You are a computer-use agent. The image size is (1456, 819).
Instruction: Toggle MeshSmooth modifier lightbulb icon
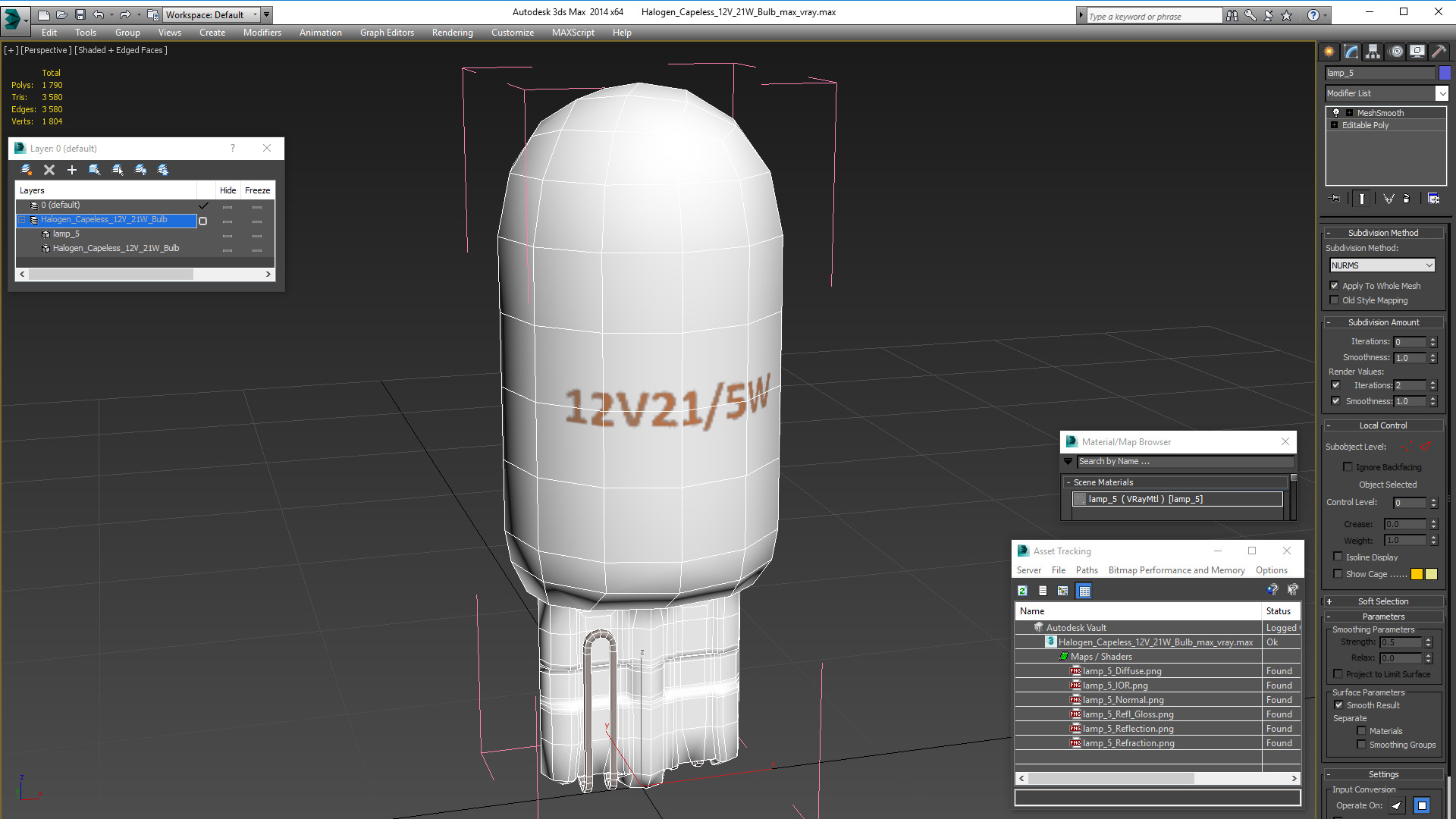(1336, 112)
